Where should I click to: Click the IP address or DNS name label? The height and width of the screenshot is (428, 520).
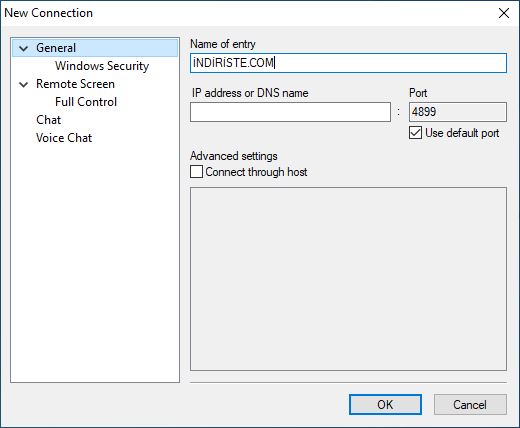pyautogui.click(x=250, y=93)
